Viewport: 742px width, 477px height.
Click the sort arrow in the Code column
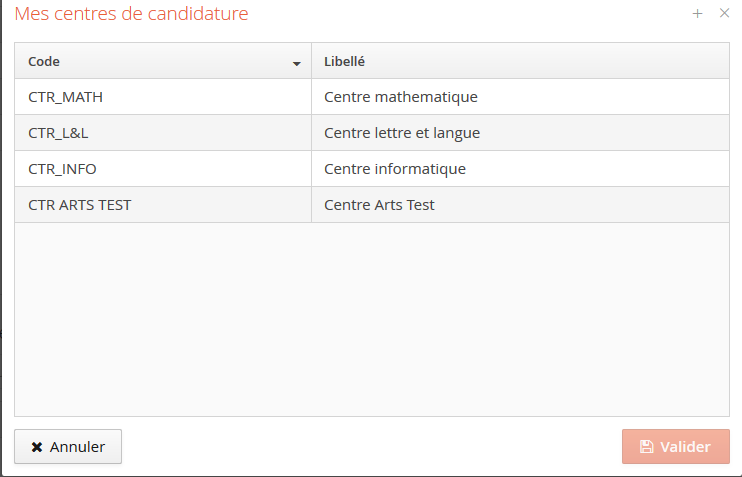296,63
